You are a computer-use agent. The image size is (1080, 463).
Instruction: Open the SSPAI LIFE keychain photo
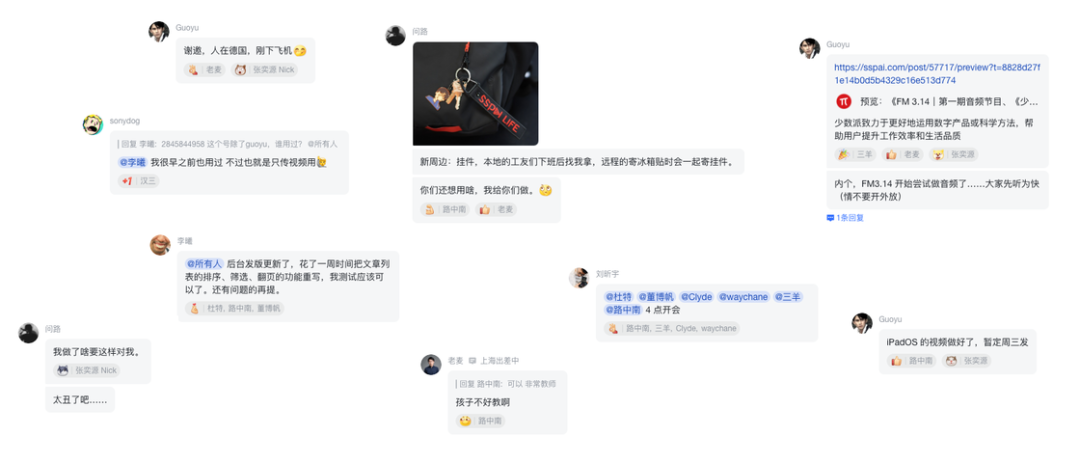tap(475, 94)
